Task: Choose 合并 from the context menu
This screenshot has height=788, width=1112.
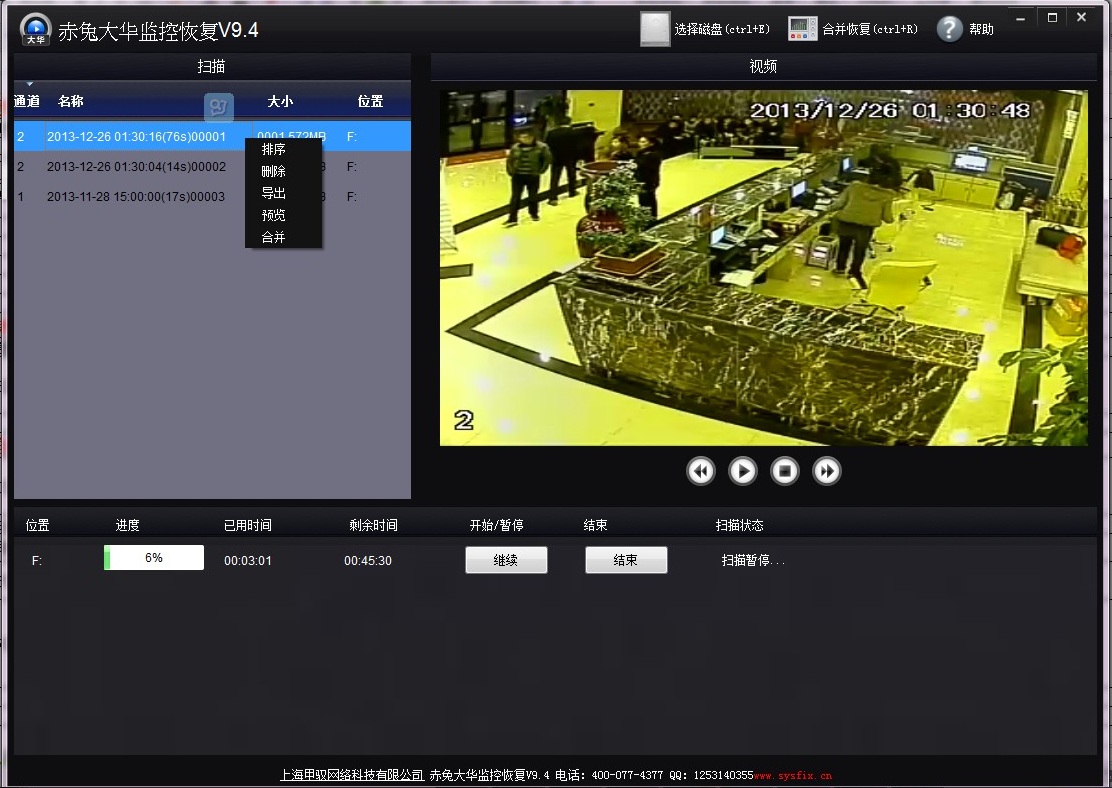Action: 274,238
